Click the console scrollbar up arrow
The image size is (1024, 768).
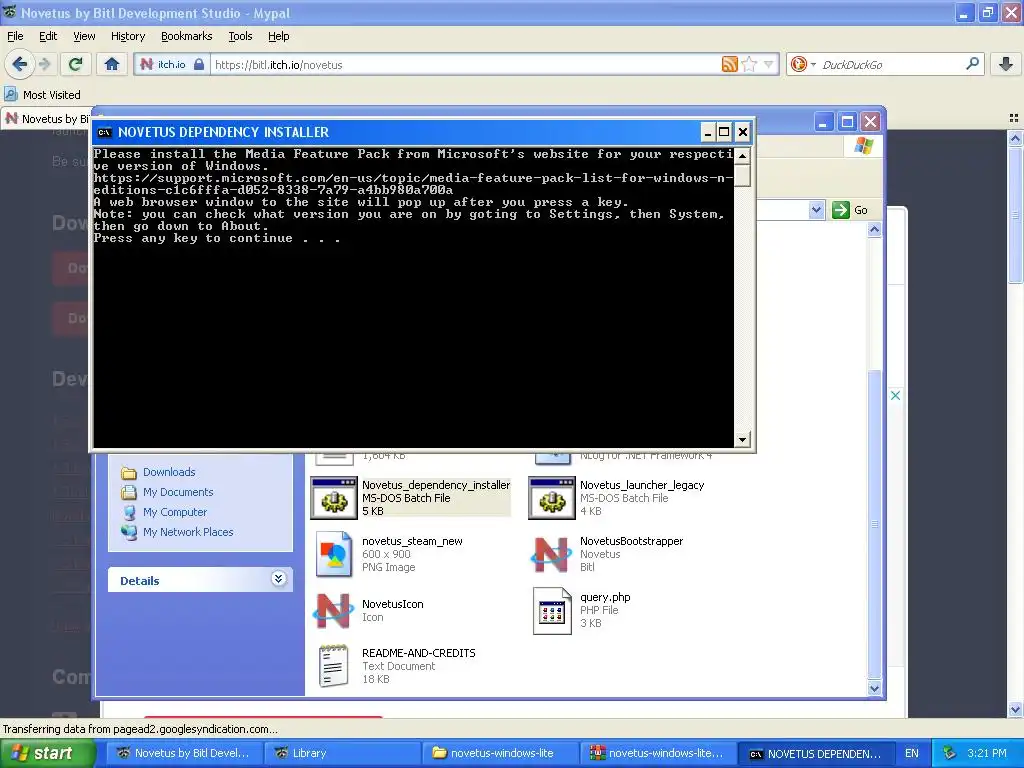click(x=742, y=156)
